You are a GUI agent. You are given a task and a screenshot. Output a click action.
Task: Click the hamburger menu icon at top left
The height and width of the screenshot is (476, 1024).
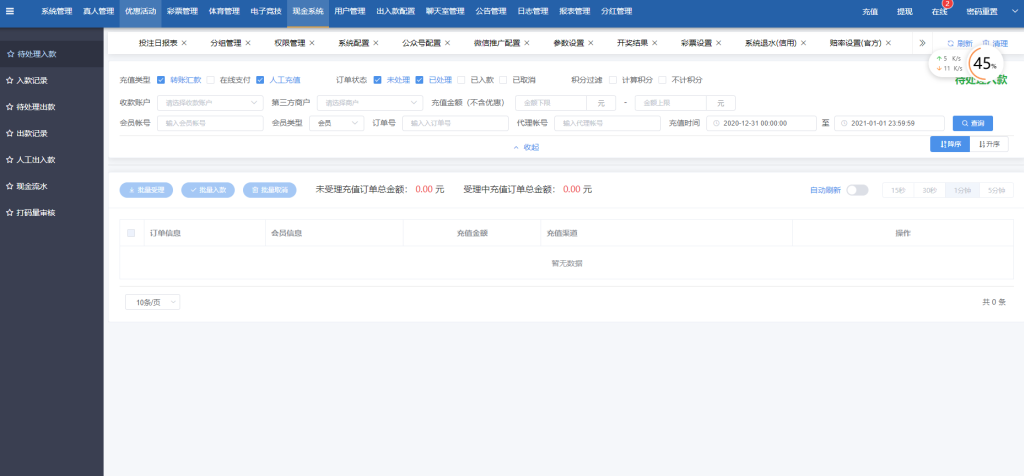point(11,12)
